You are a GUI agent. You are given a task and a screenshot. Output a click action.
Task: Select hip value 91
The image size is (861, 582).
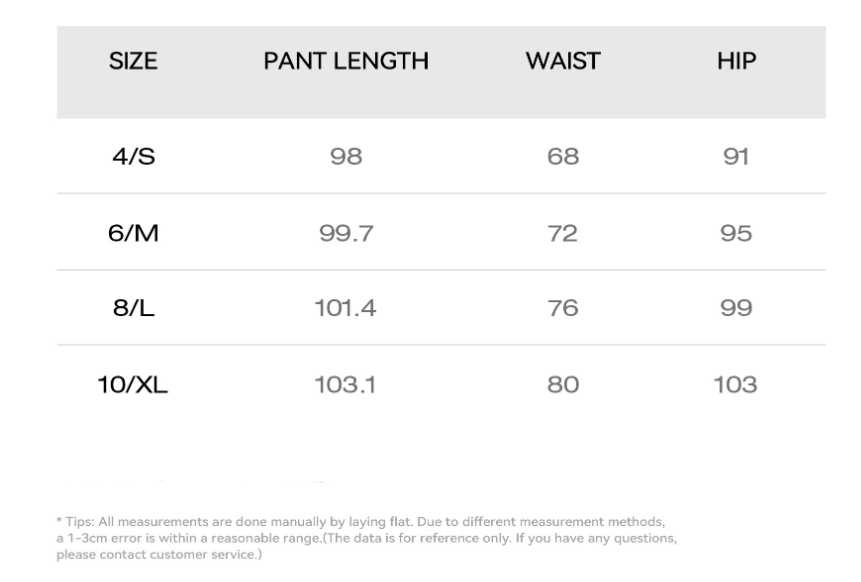[736, 156]
